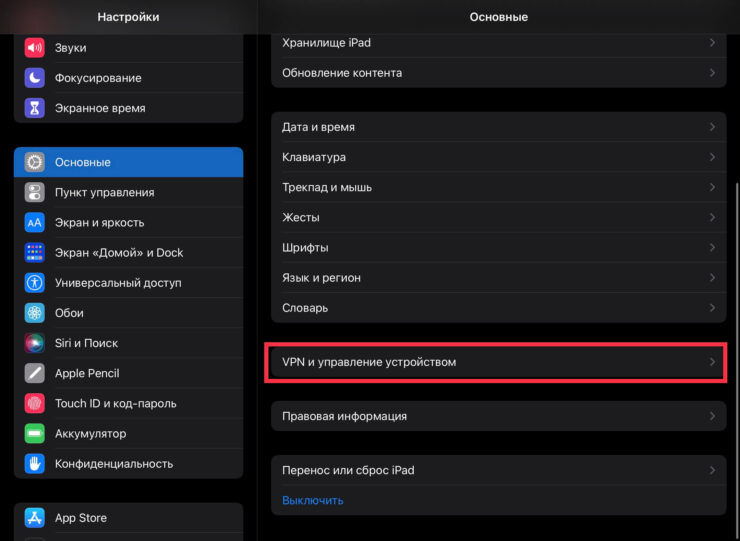The height and width of the screenshot is (541, 740).
Task: Open Трекпад и мышь row
Action: pos(498,187)
